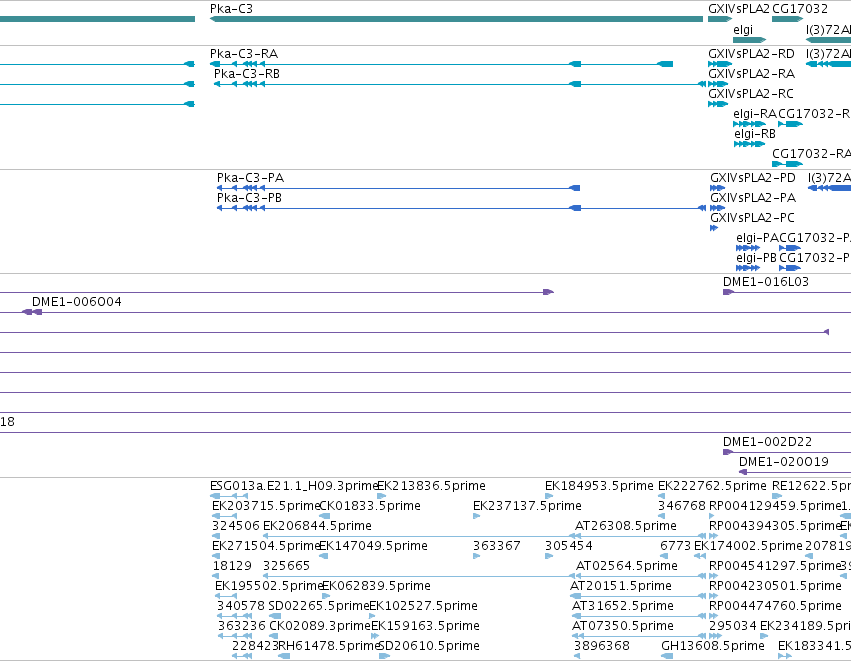Select EST RP004129459.5prime
Image resolution: width=851 pixels, height=661 pixels.
point(774,506)
